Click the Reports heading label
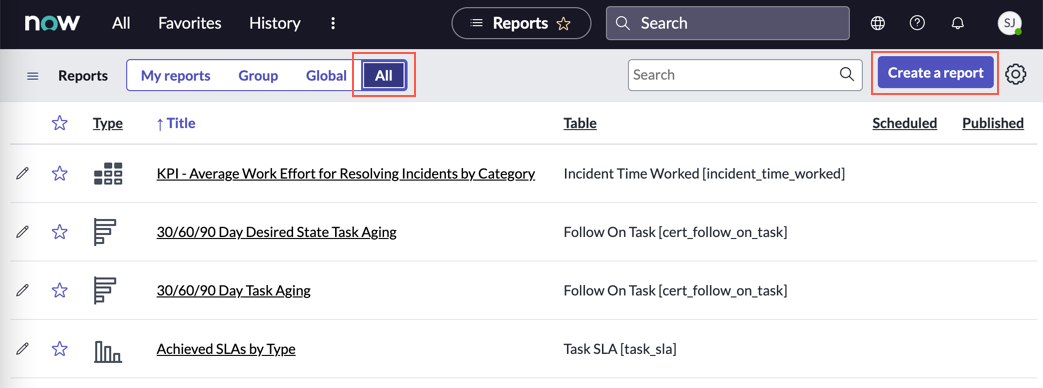Image resolution: width=1043 pixels, height=388 pixels. coord(83,76)
